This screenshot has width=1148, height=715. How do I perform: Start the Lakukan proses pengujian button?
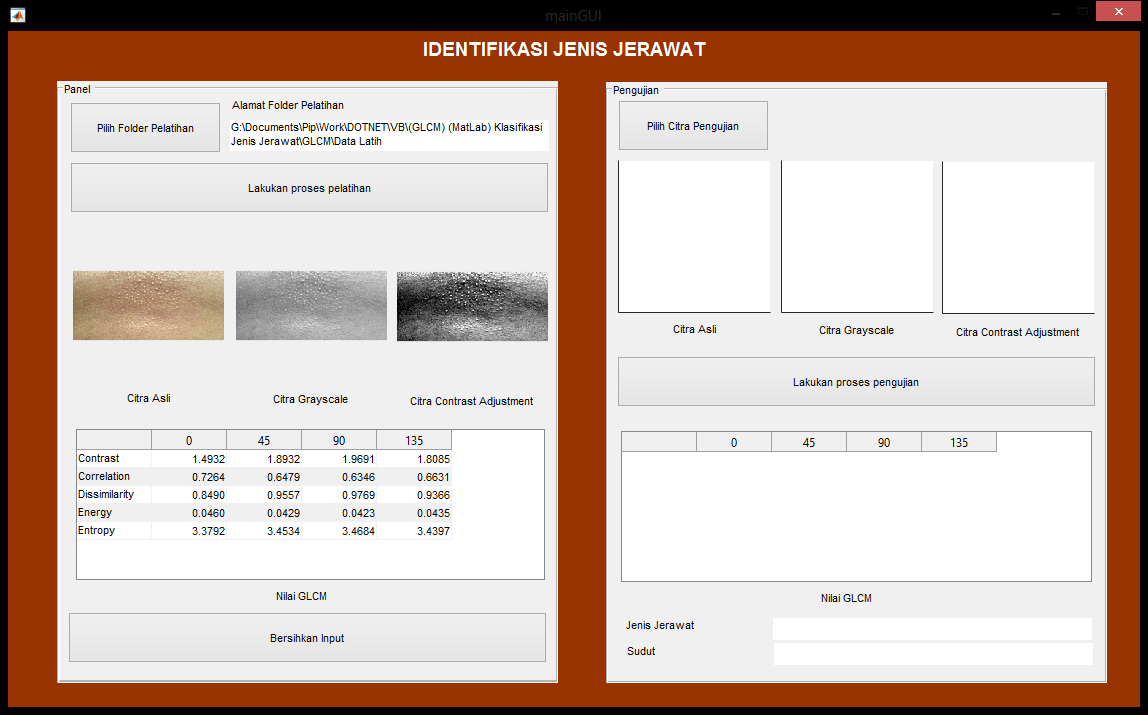855,382
